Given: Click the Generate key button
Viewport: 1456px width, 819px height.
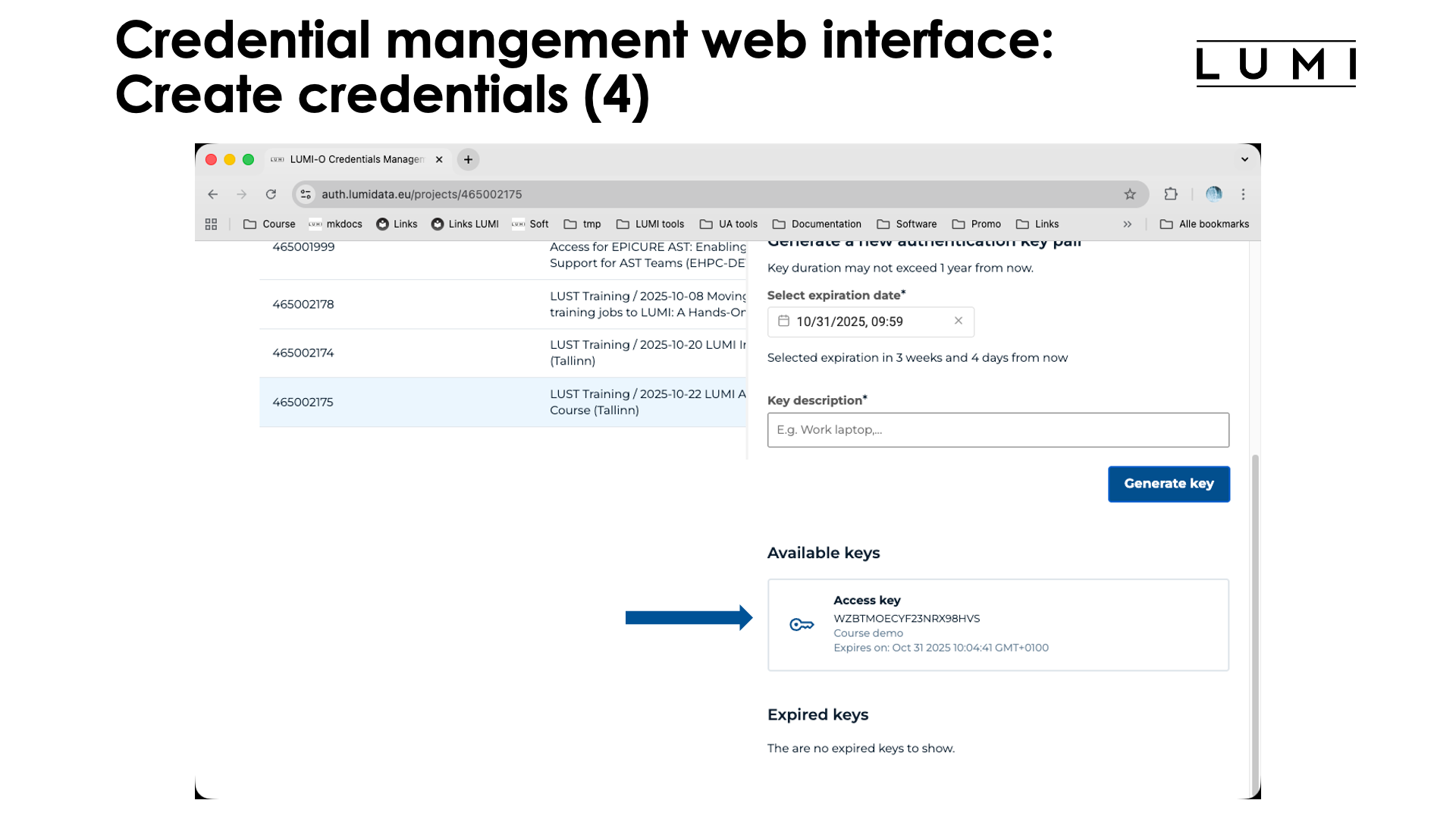Looking at the screenshot, I should (x=1169, y=483).
